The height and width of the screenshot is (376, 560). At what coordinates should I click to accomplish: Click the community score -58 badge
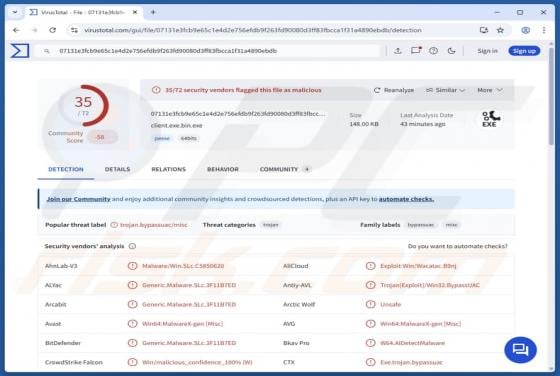pyautogui.click(x=101, y=137)
